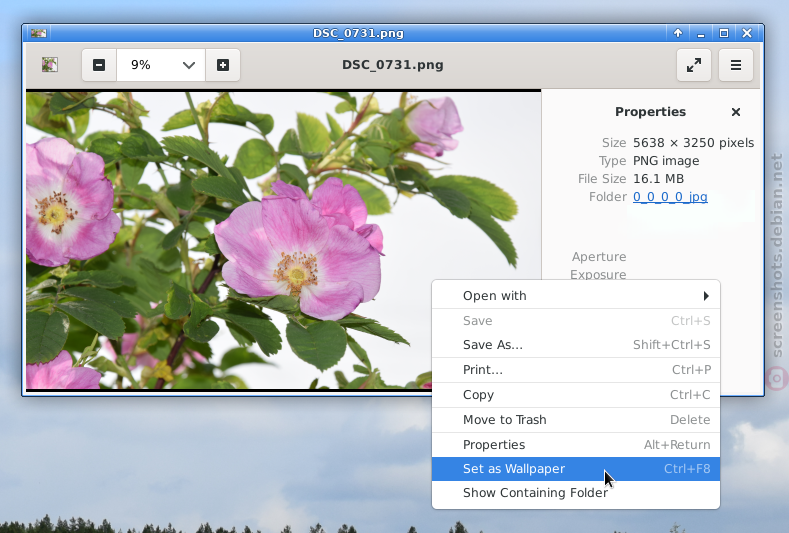
Task: Click the Exposure label in Properties
Action: (x=598, y=274)
